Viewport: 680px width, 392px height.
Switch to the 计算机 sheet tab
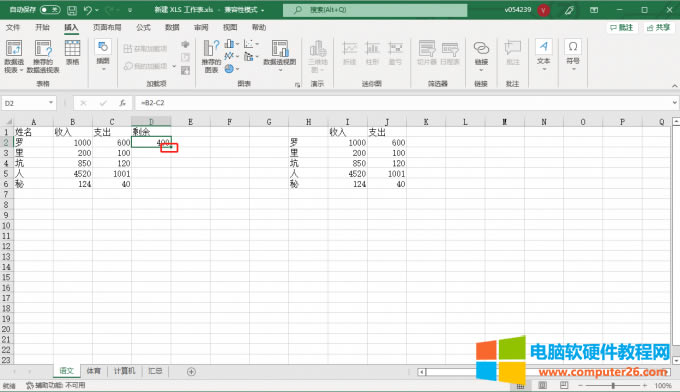124,371
